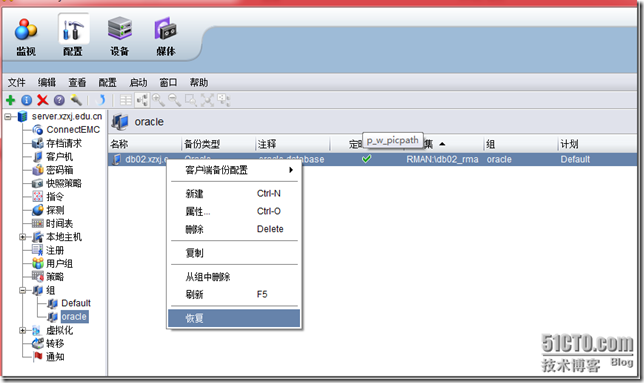The height and width of the screenshot is (383, 644).
Task: Open the 查看 (View) menu
Action: coord(77,83)
